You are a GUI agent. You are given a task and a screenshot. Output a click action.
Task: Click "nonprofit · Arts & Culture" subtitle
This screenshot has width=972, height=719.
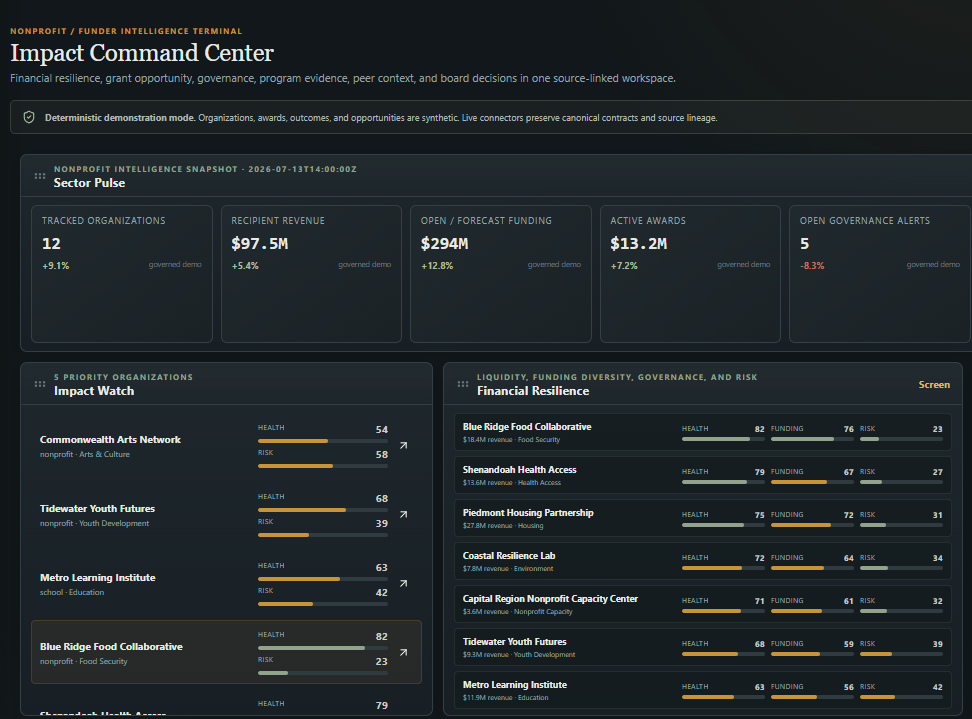[x=85, y=454]
